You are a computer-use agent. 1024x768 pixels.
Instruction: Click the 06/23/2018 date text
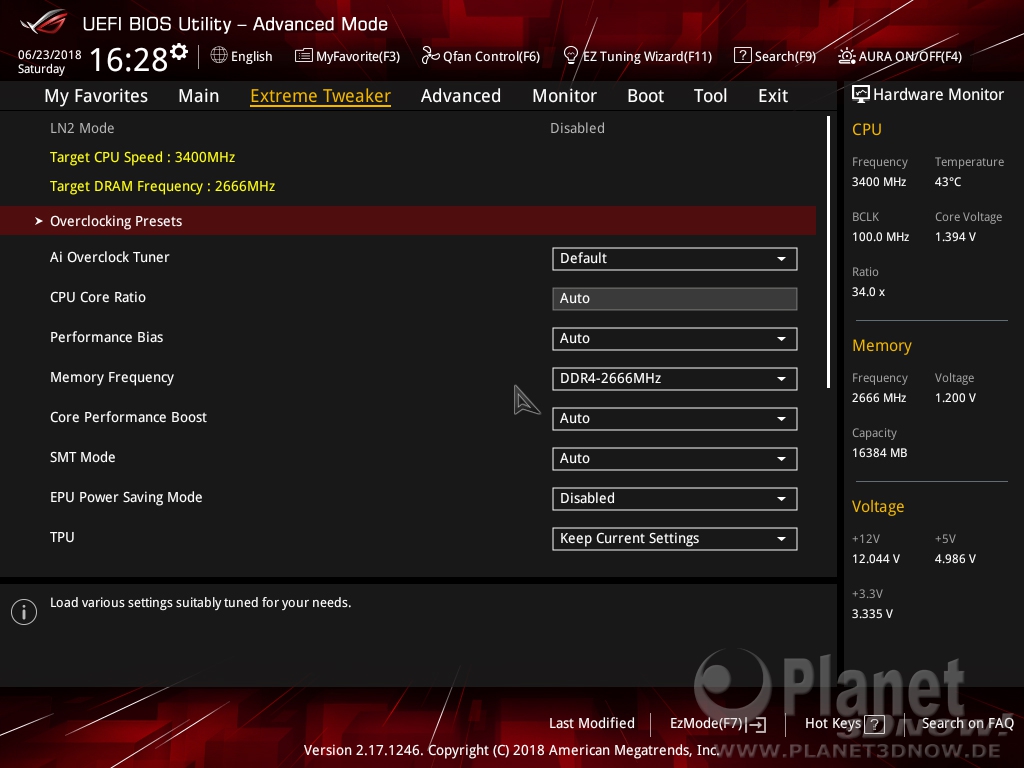(x=50, y=55)
